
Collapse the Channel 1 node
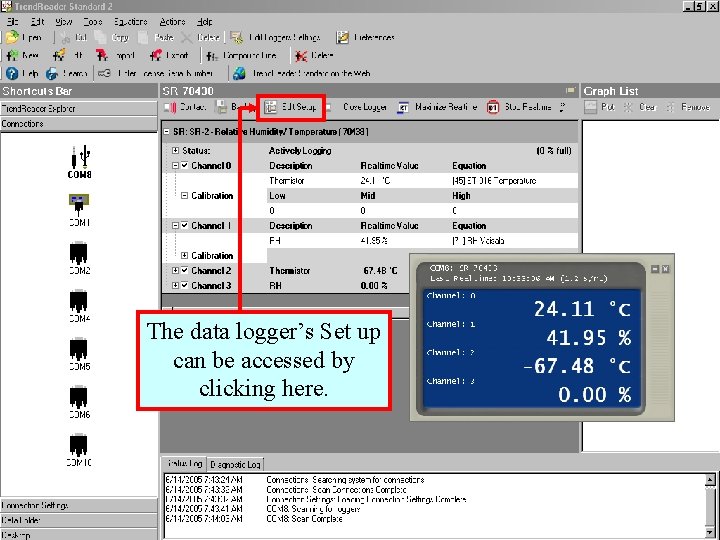pos(175,225)
